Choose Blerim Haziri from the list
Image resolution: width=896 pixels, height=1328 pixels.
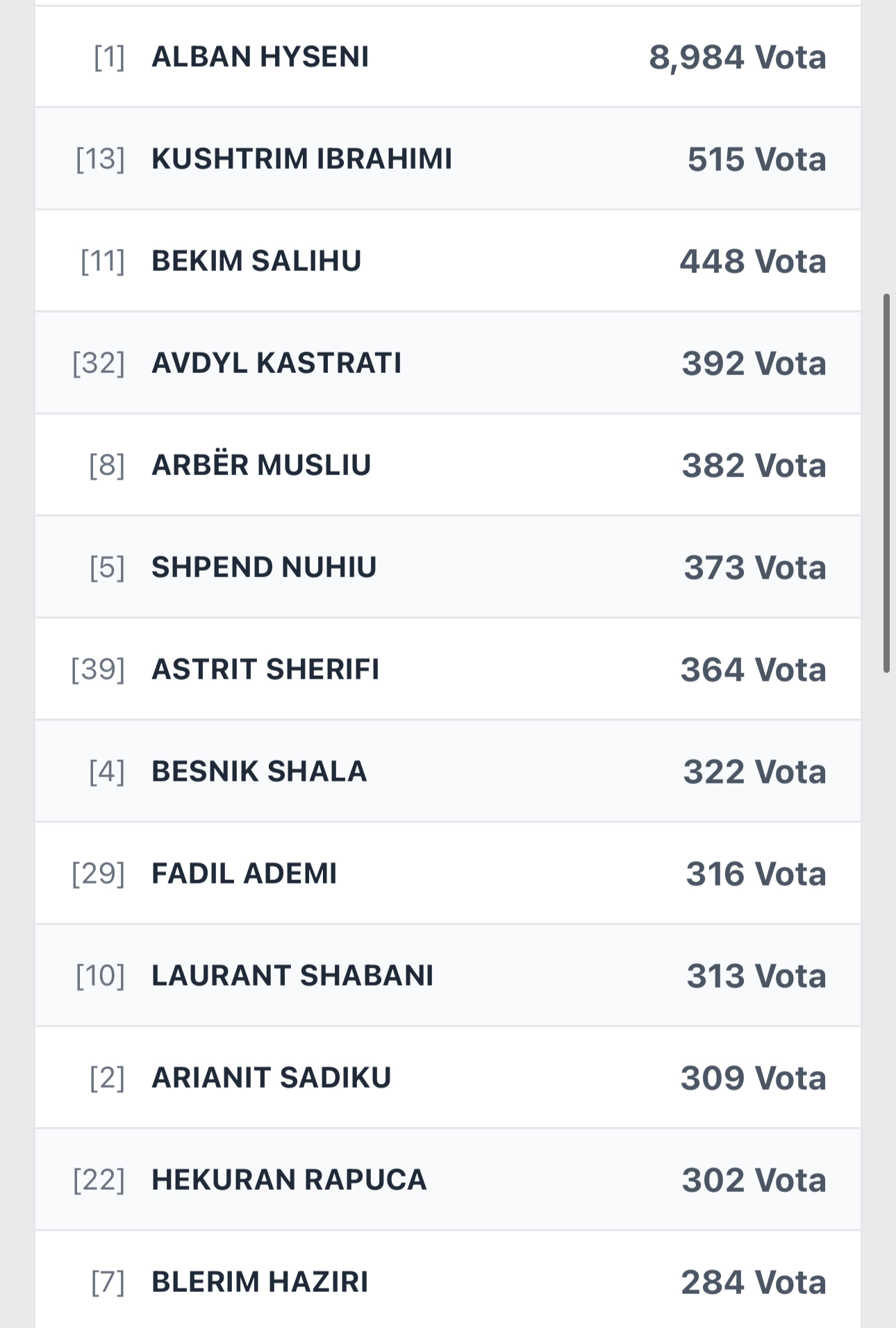tap(260, 1282)
